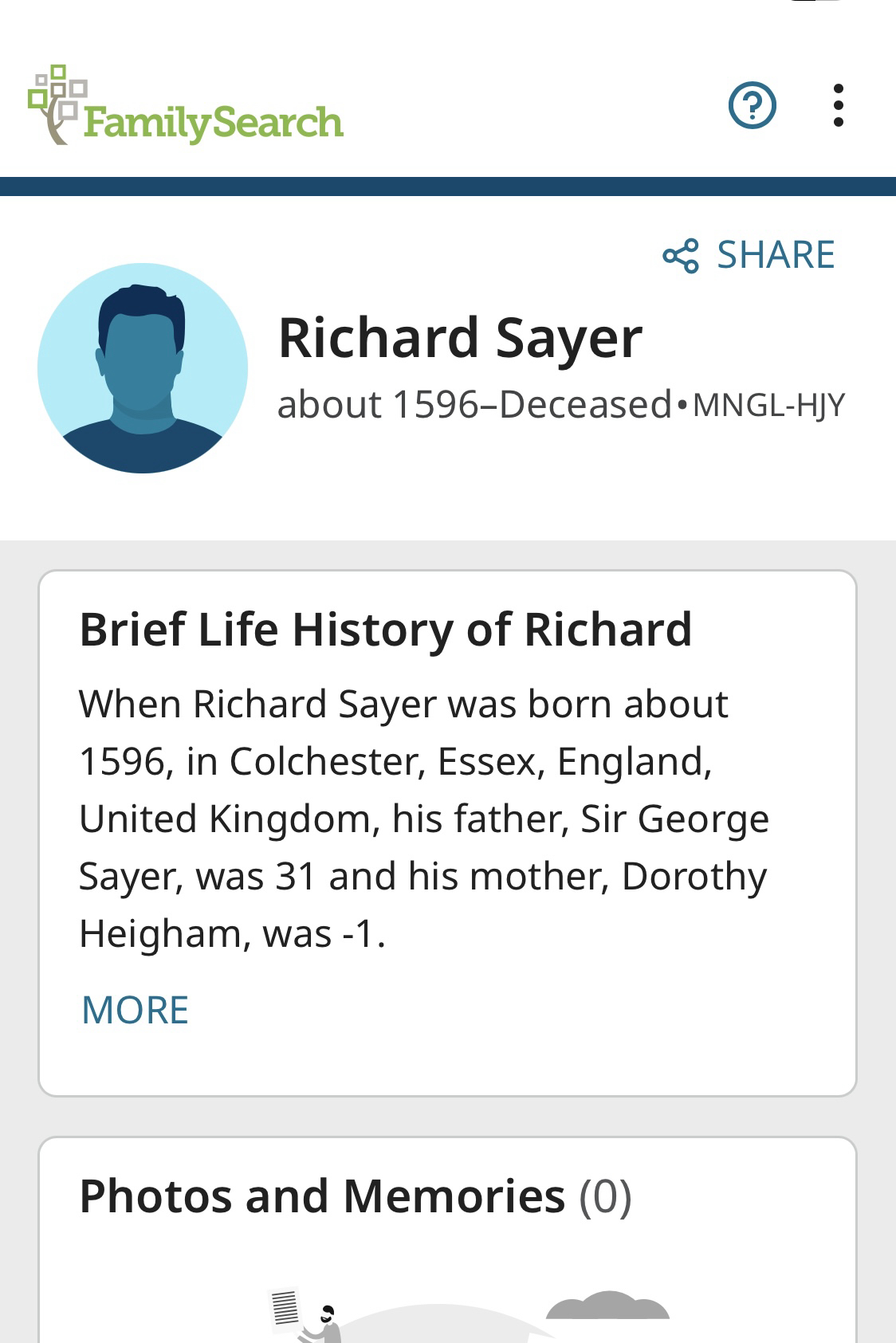Select the Richard Sayer name heading
Image resolution: width=896 pixels, height=1343 pixels.
460,339
